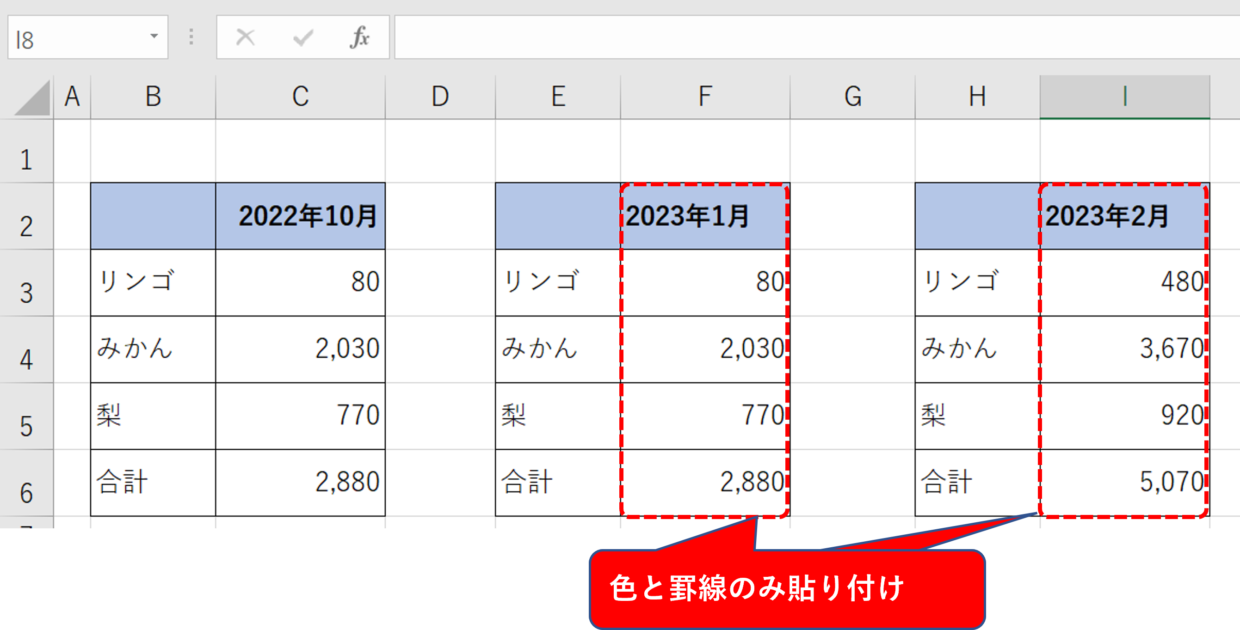Click 合計 cell in column B
This screenshot has width=1240, height=630.
(153, 482)
